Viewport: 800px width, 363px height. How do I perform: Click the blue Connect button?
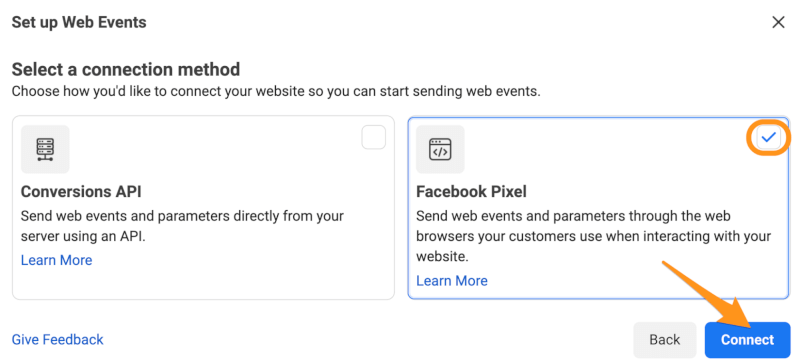tap(747, 340)
